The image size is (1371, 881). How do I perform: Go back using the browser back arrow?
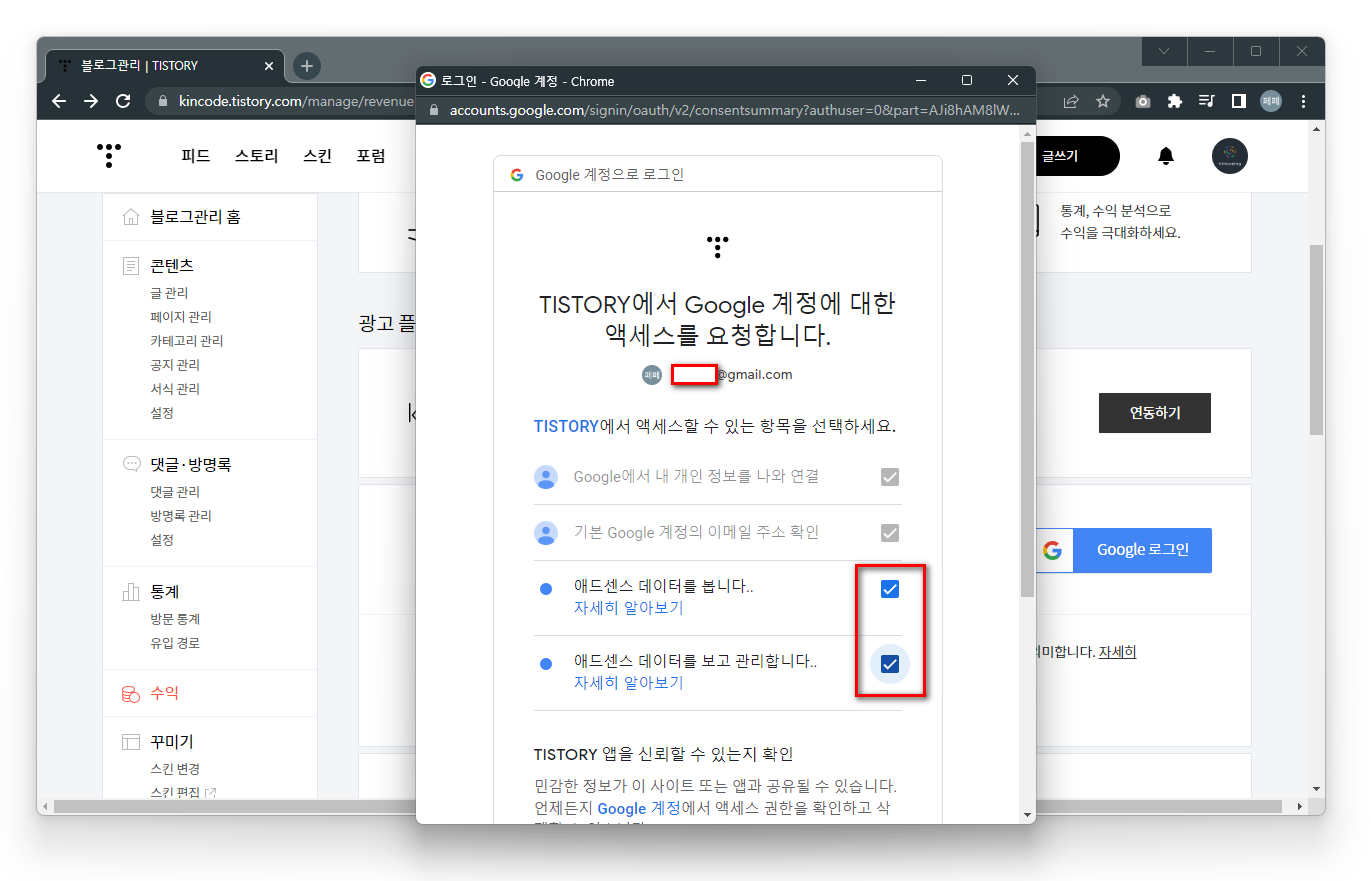click(x=59, y=101)
